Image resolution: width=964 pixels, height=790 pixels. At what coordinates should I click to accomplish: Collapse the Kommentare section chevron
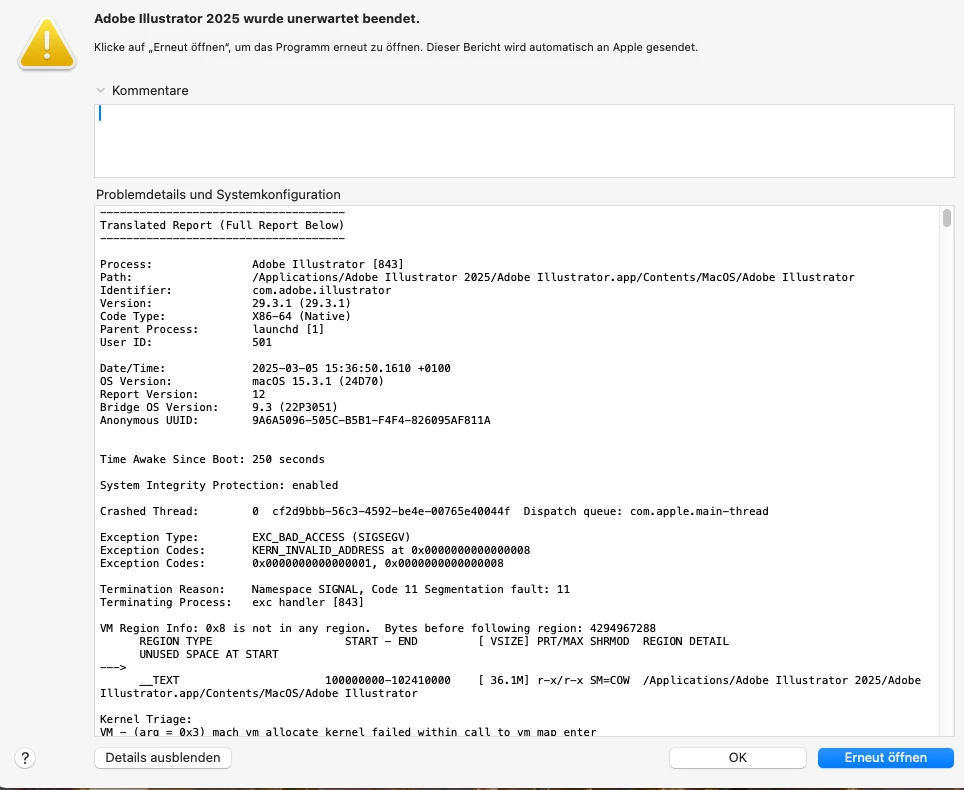(x=100, y=90)
